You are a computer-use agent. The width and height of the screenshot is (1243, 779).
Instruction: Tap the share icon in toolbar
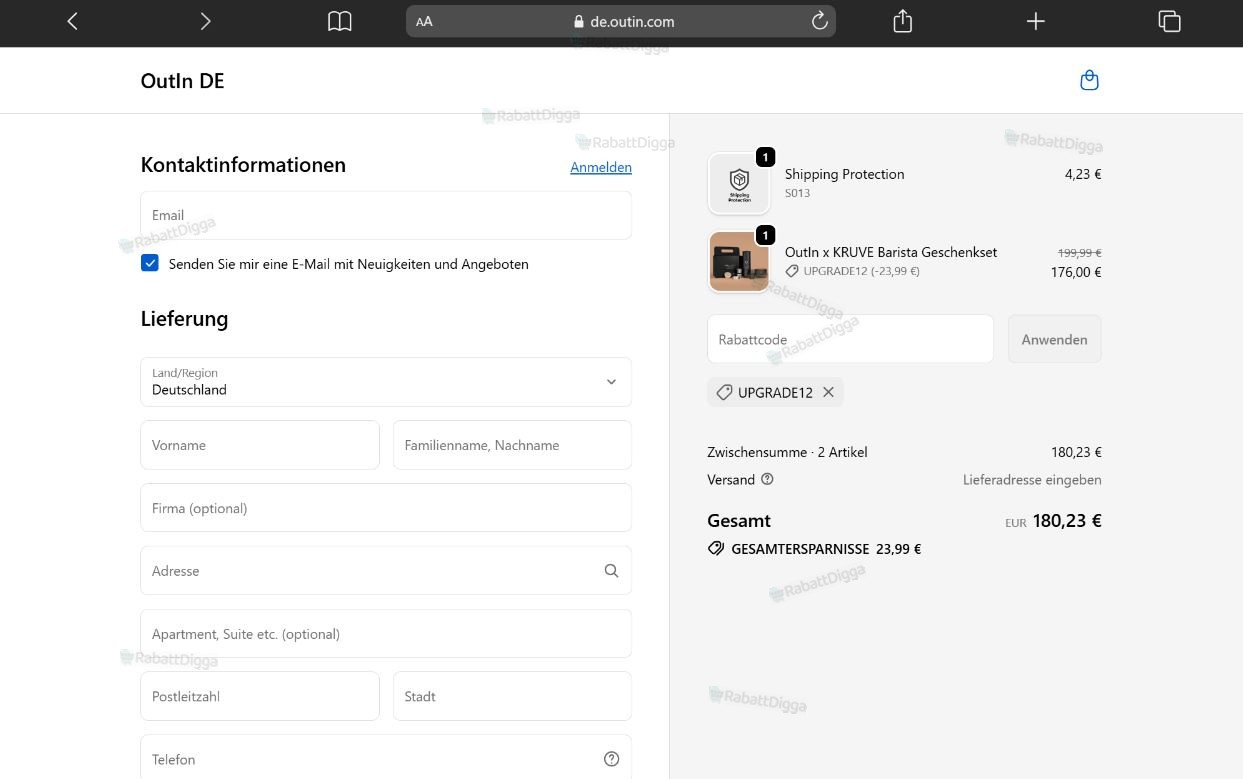pos(903,21)
